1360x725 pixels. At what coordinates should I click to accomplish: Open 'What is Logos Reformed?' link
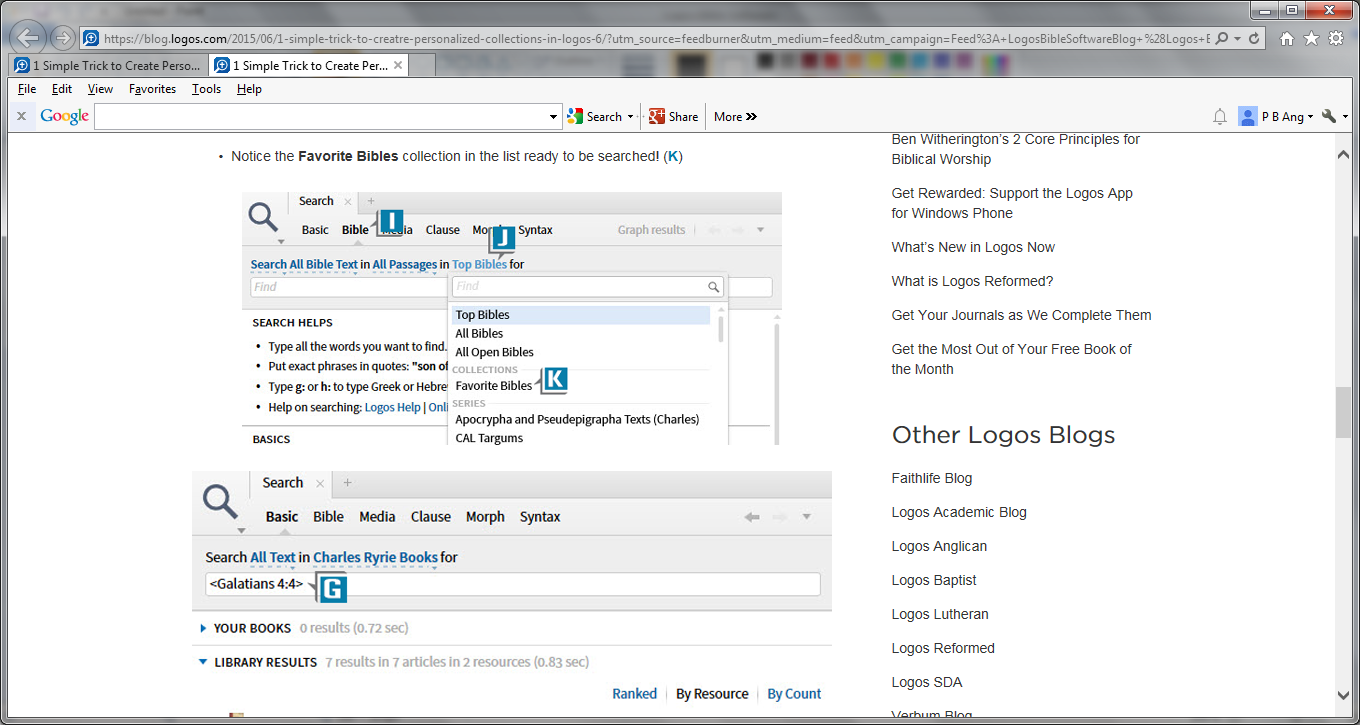tap(972, 281)
